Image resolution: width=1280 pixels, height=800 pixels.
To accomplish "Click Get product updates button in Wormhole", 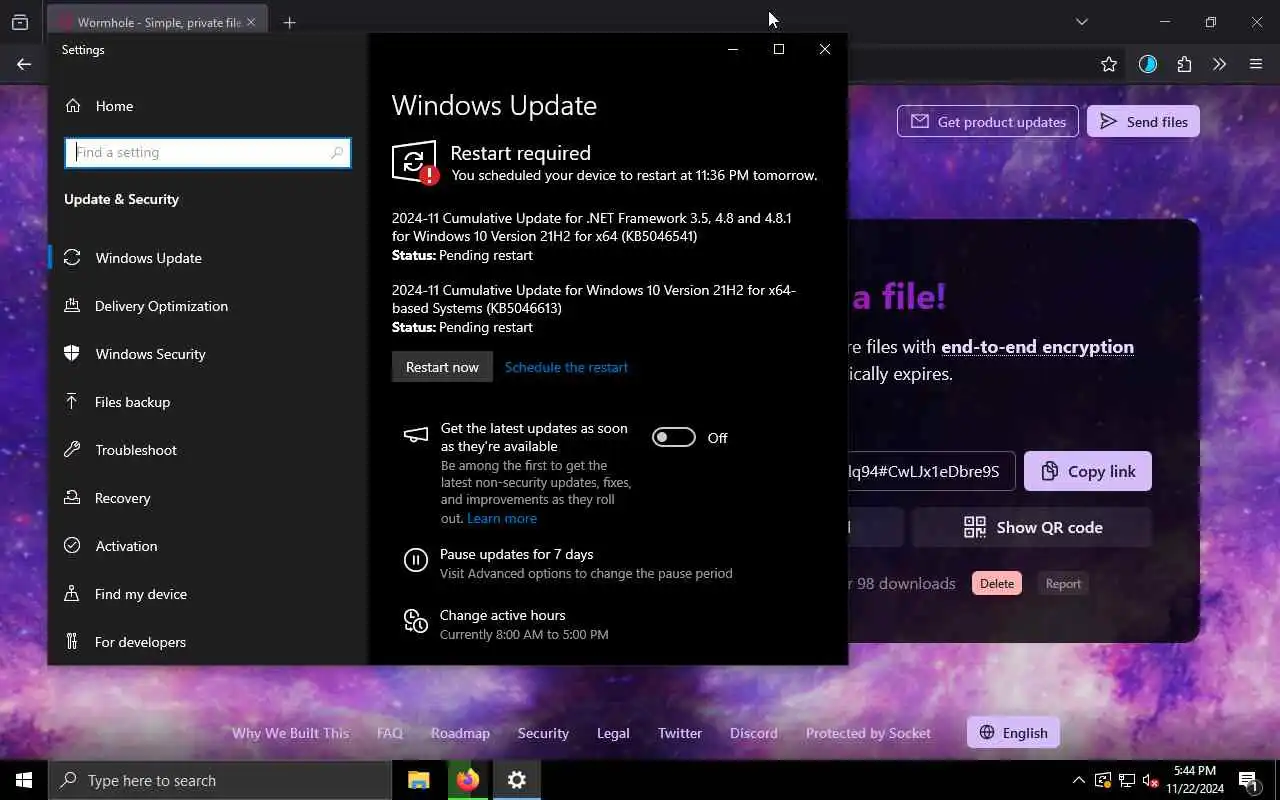I will click(988, 122).
